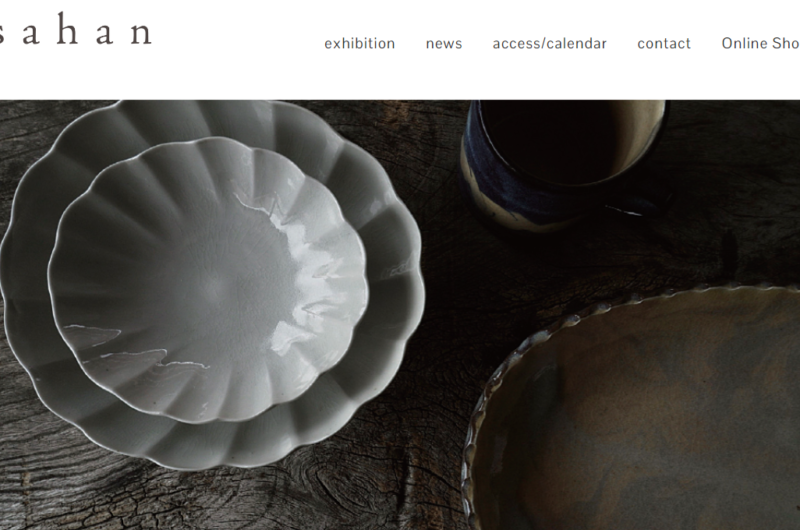This screenshot has width=800, height=530.
Task: Go to the news section
Action: click(444, 44)
